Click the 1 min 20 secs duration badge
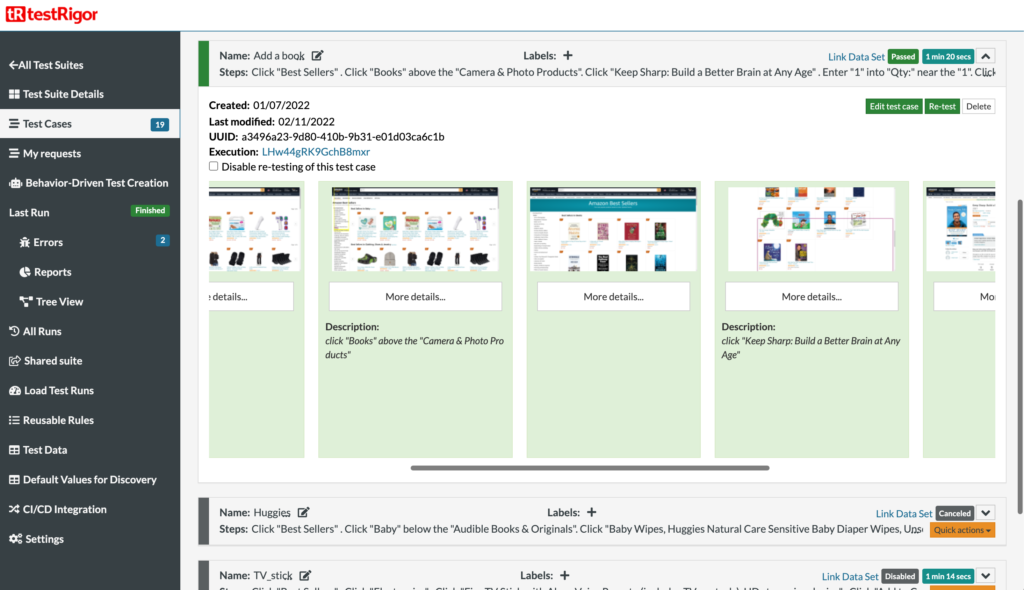The image size is (1024, 590). 948,57
